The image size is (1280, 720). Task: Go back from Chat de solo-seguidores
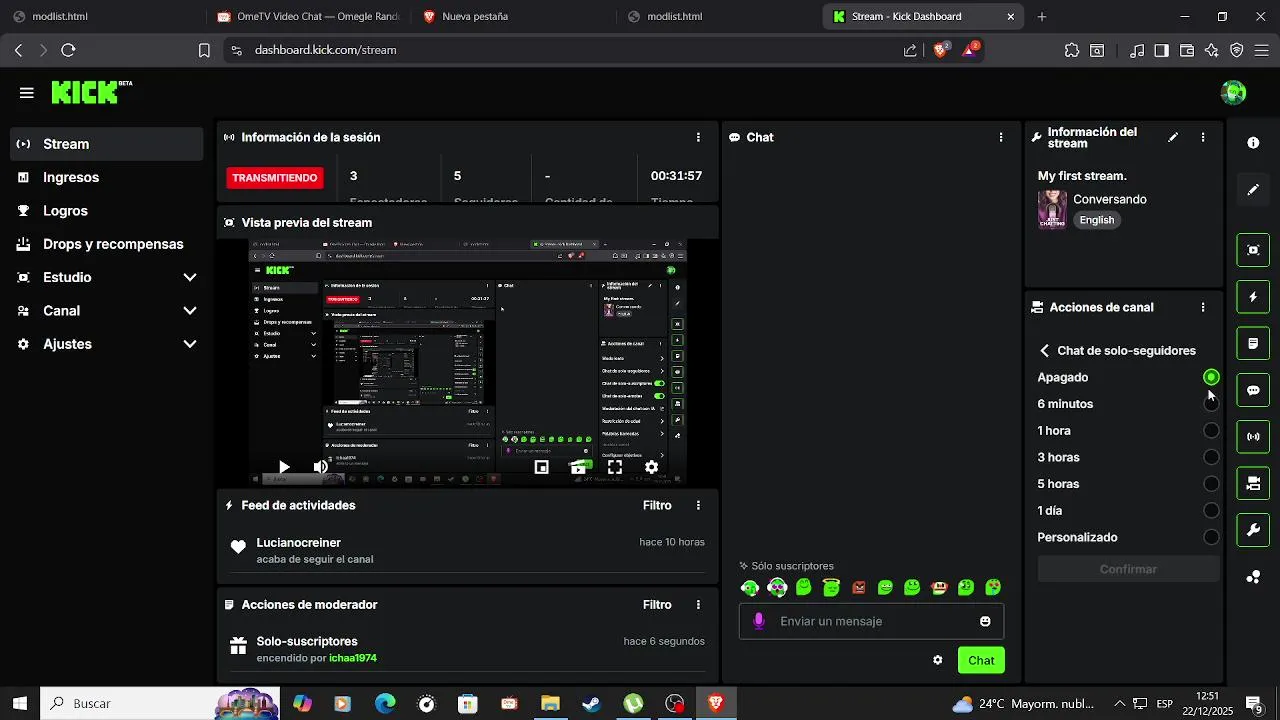[x=1045, y=351]
